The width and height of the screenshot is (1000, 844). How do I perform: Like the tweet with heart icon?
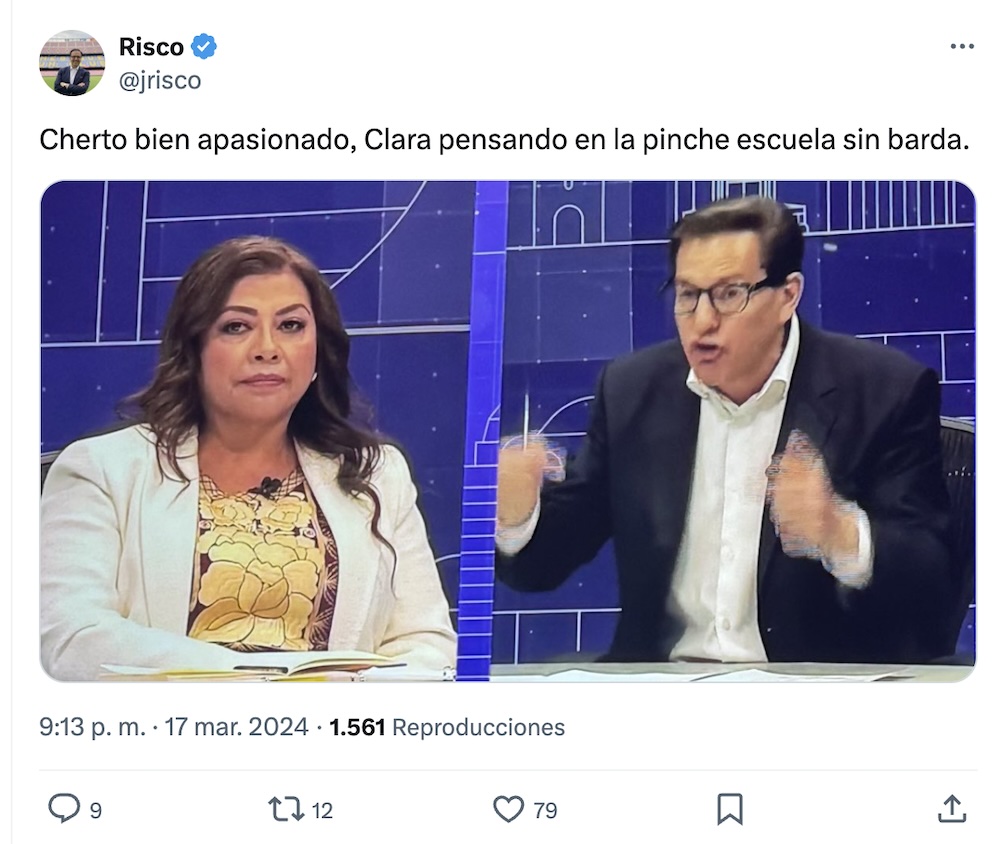(508, 809)
